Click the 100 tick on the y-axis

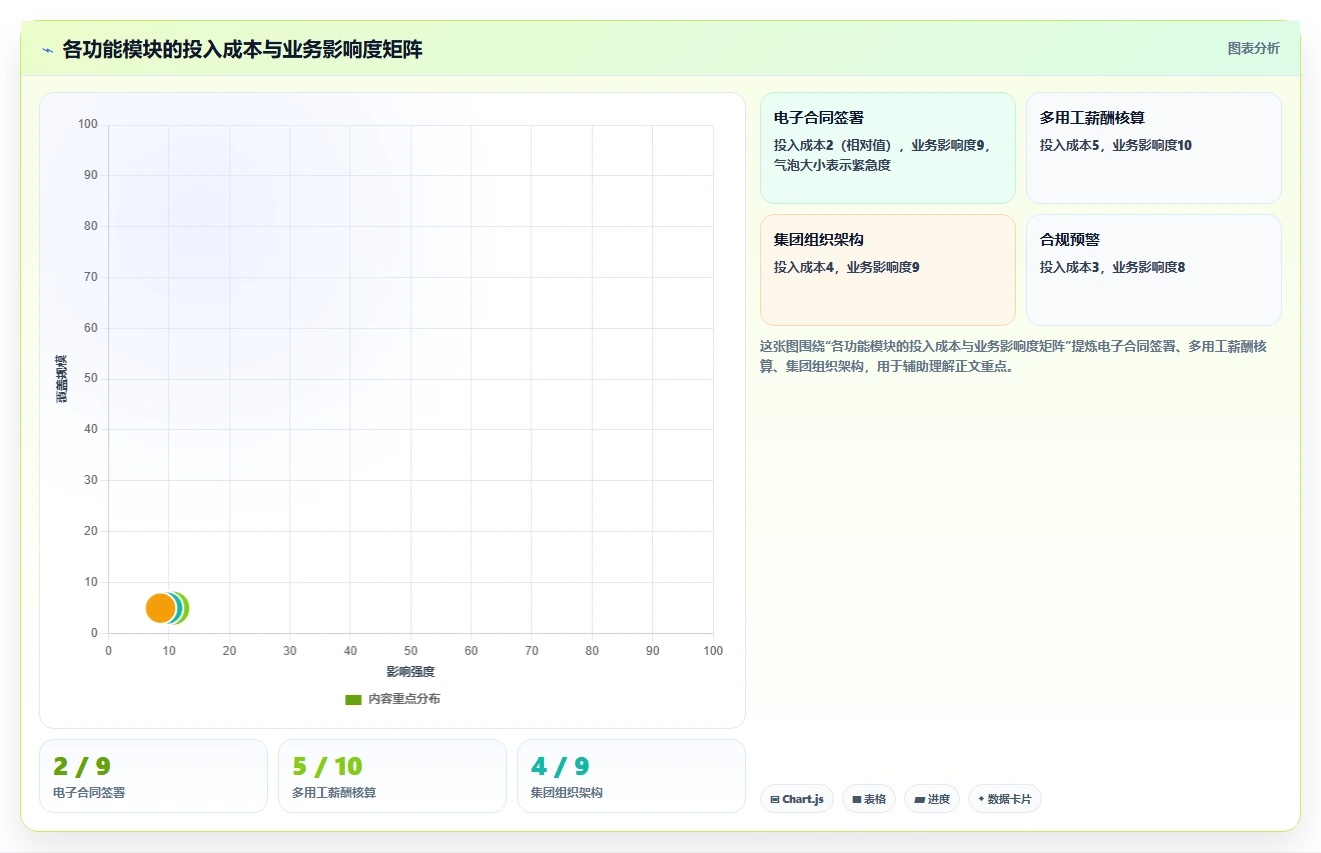point(88,124)
